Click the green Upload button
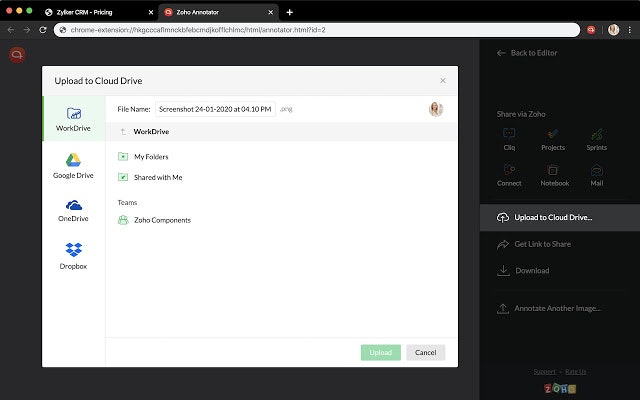 coord(380,352)
